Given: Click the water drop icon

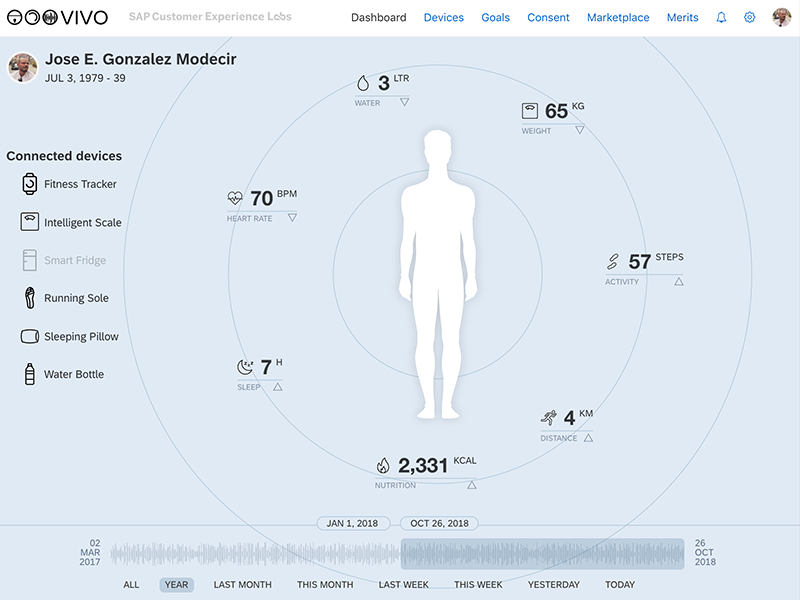Looking at the screenshot, I should pos(363,83).
